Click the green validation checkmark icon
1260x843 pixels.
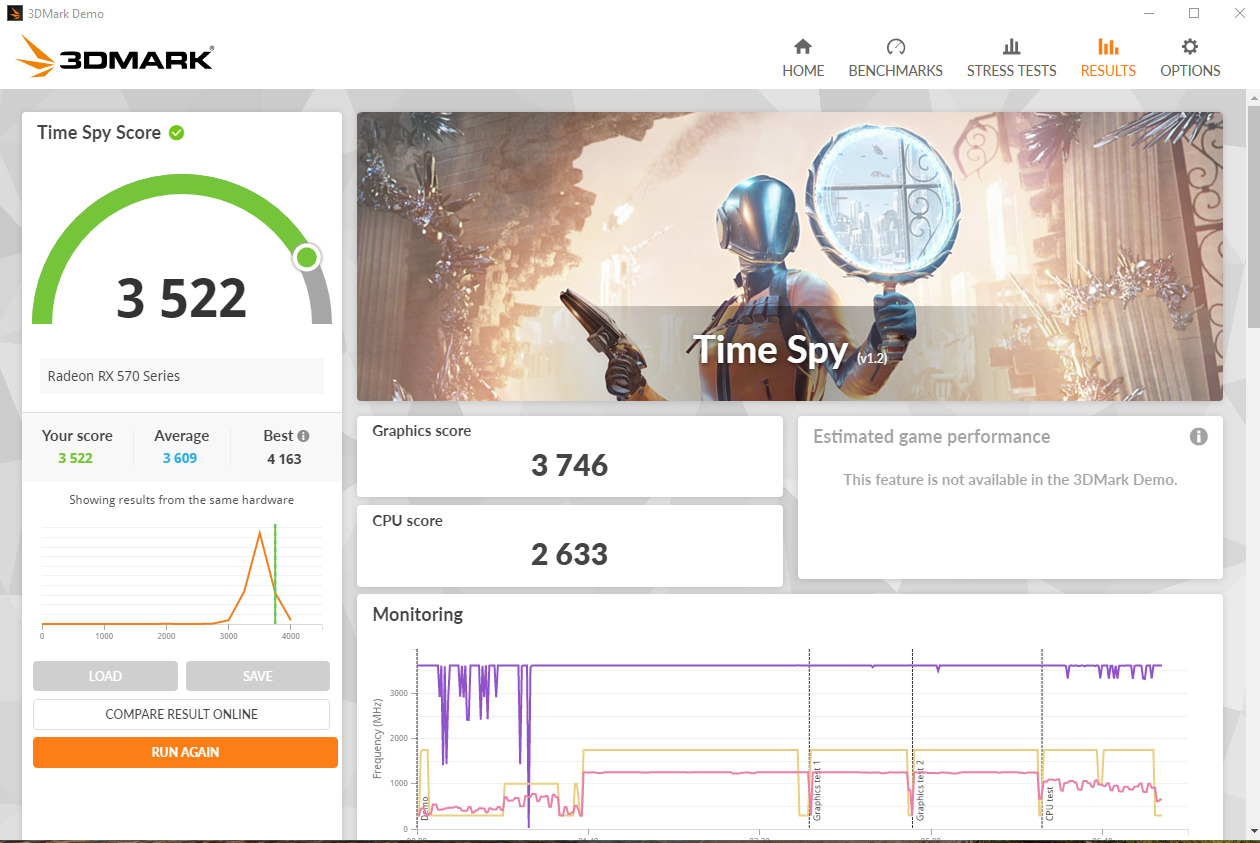tap(177, 132)
